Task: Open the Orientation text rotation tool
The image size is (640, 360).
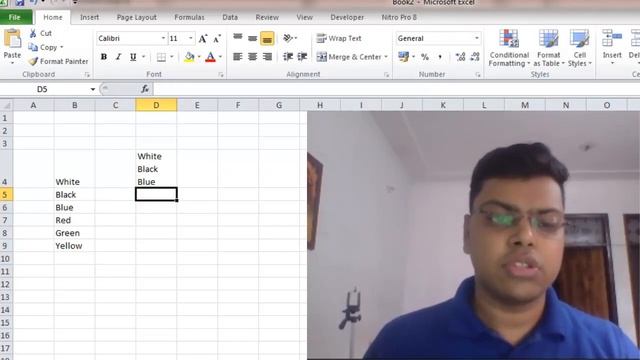Action: [x=289, y=38]
